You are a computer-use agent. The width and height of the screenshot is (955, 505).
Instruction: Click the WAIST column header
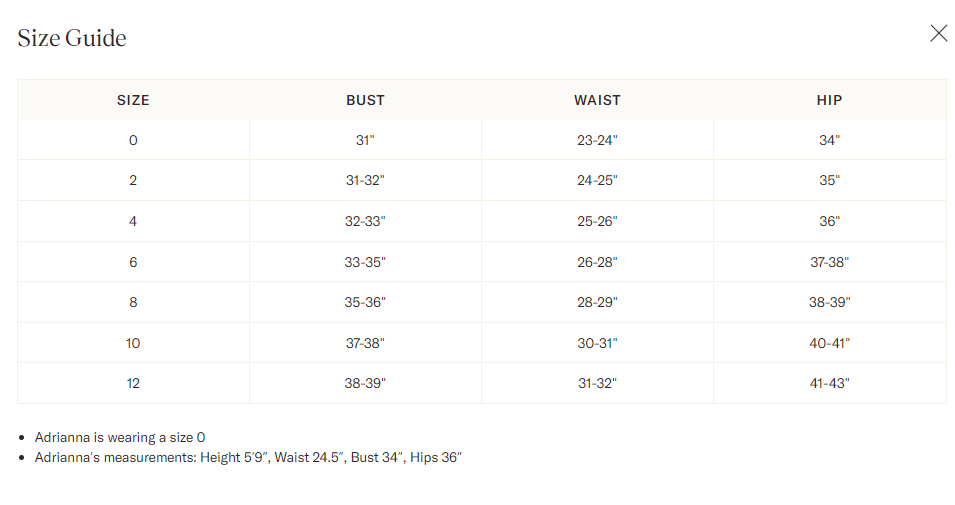click(x=597, y=100)
